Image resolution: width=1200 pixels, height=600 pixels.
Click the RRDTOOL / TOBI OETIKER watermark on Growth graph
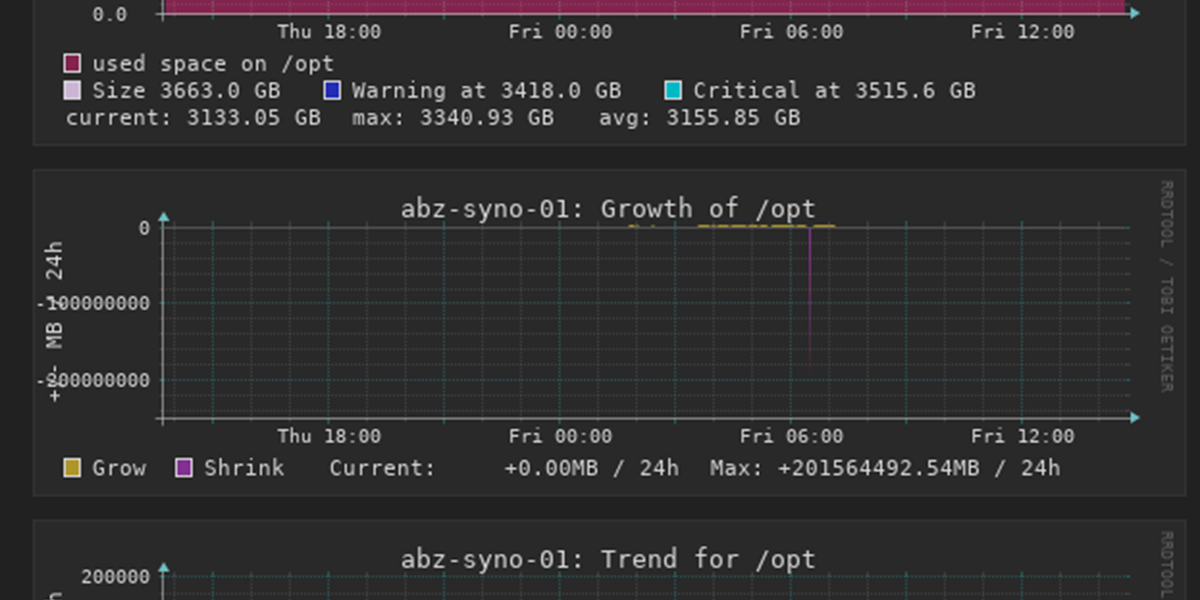(1165, 287)
